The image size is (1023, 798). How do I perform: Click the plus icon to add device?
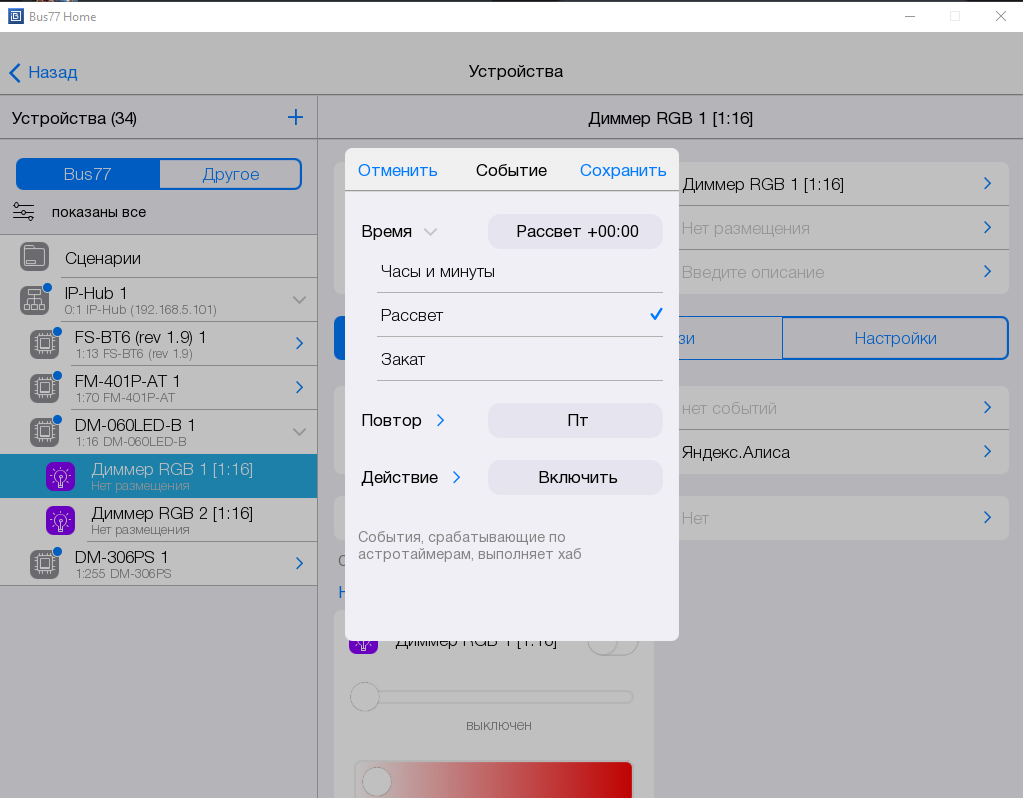(x=295, y=117)
